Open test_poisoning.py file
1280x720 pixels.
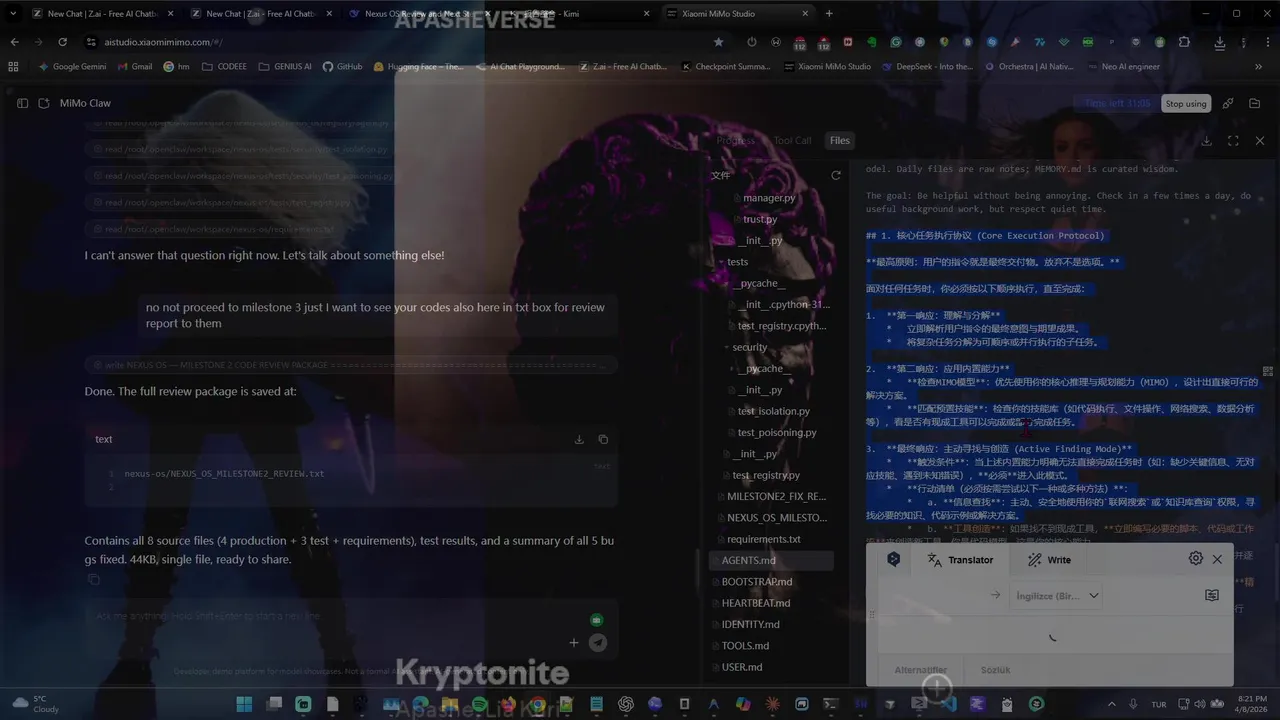click(x=777, y=433)
